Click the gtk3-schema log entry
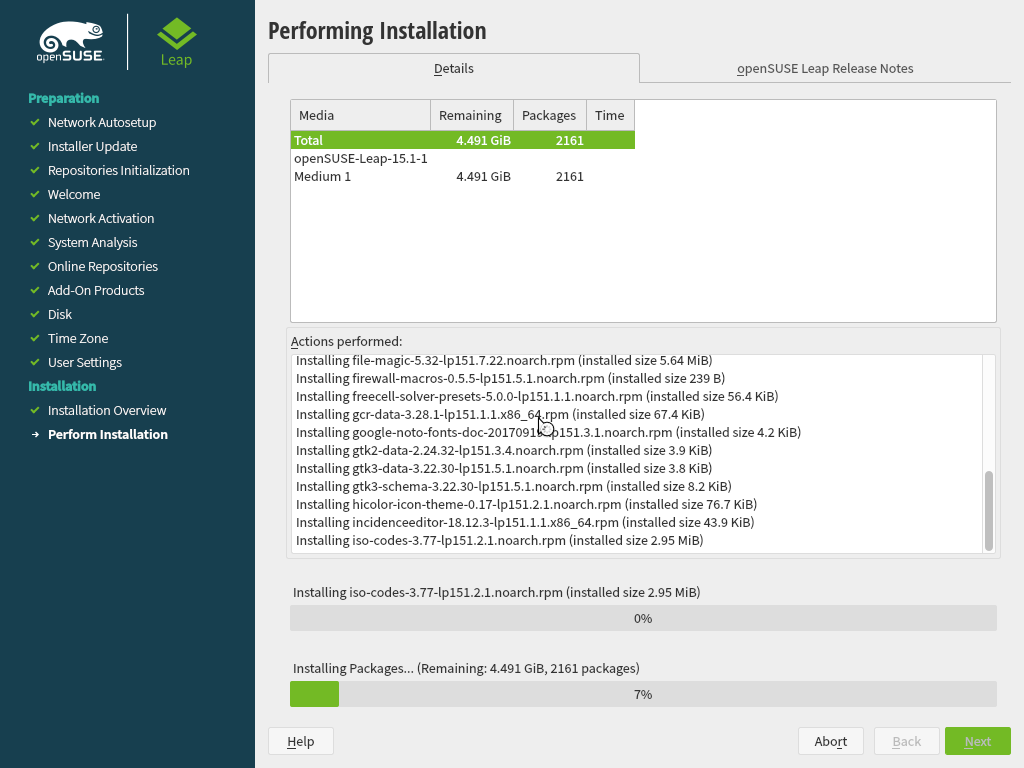Screen dimensions: 1024x768 tap(513, 487)
